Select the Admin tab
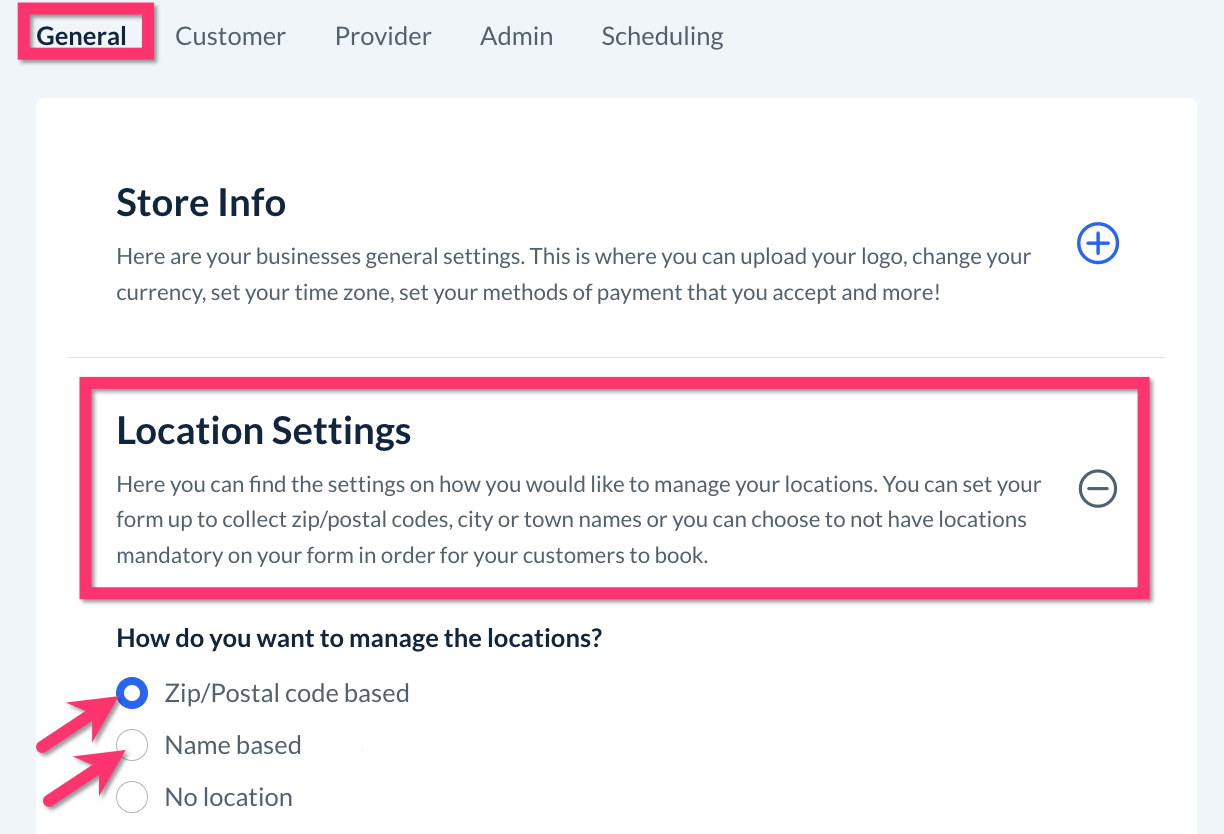Viewport: 1224px width, 834px height. pos(516,37)
